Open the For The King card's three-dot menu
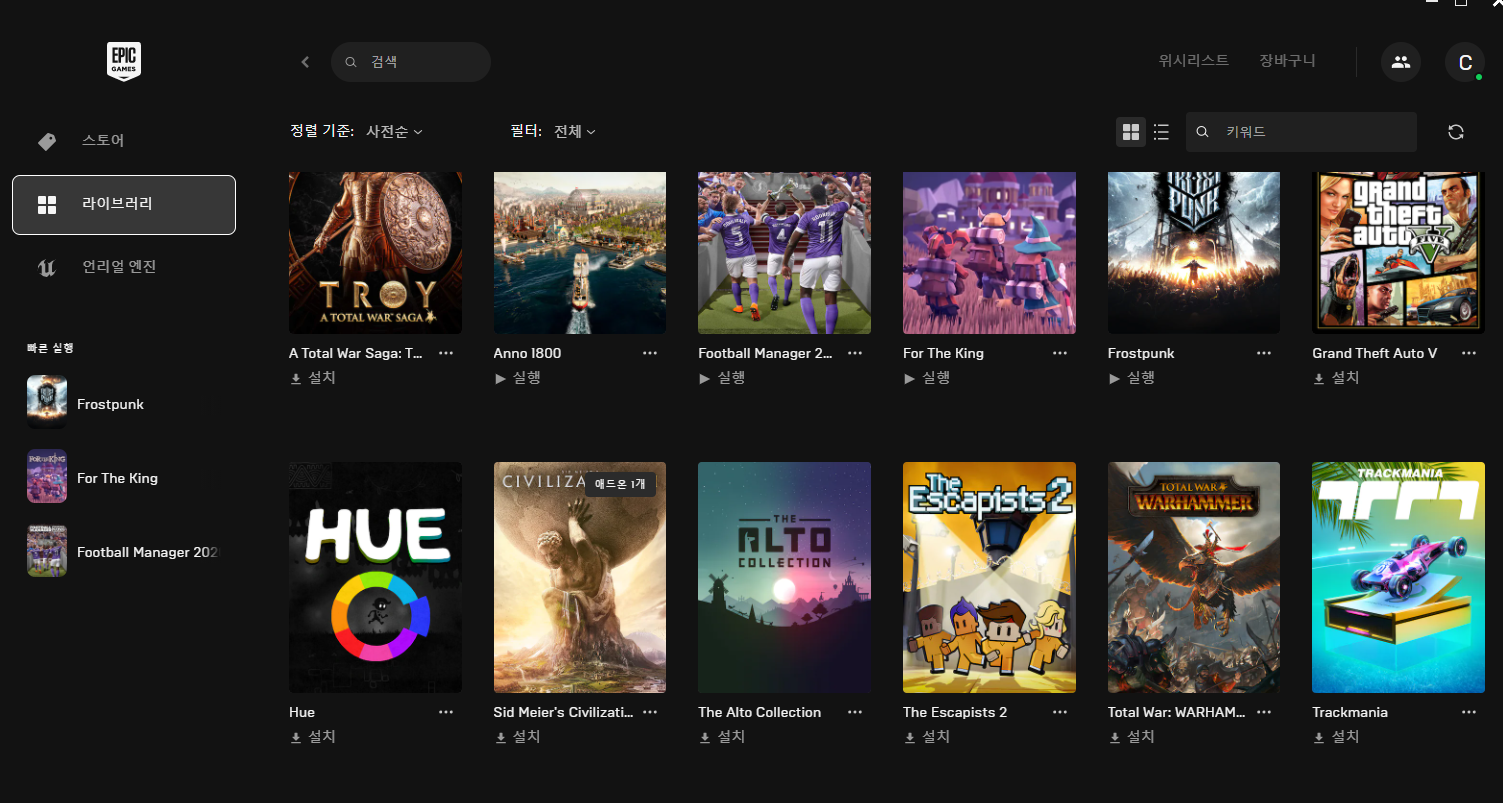Viewport: 1503px width, 803px height. [1060, 353]
